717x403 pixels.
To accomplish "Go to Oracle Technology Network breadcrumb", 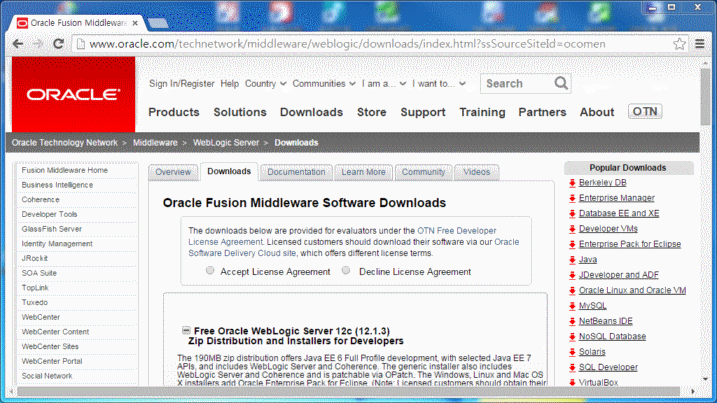I will coord(64,143).
